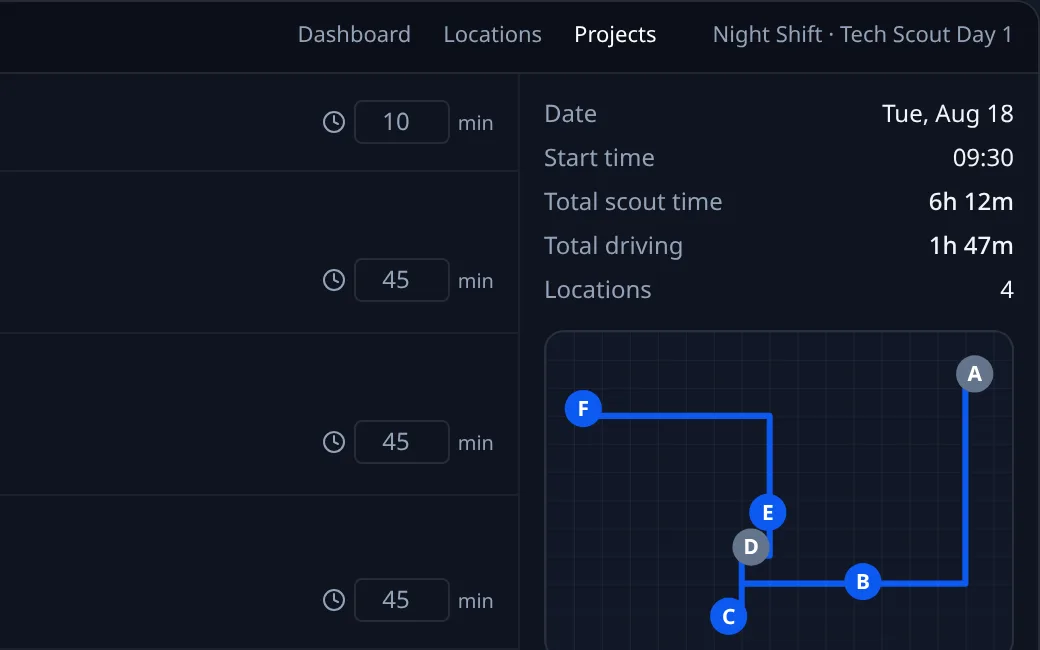1040x650 pixels.
Task: Open the Dashboard nav item
Action: coord(354,34)
